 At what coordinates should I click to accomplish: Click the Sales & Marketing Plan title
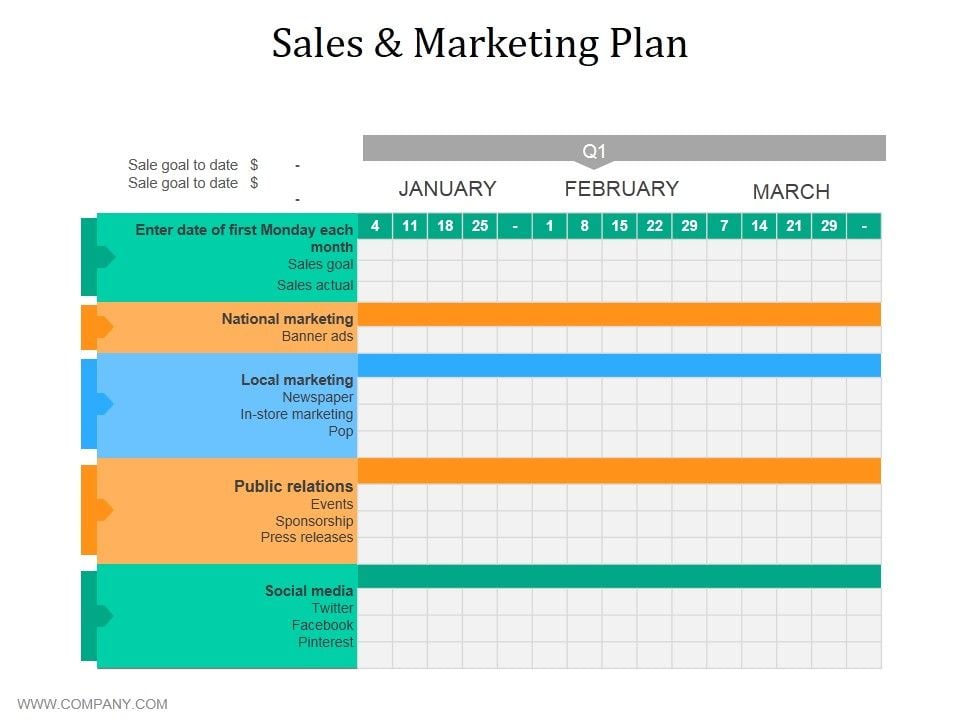480,43
